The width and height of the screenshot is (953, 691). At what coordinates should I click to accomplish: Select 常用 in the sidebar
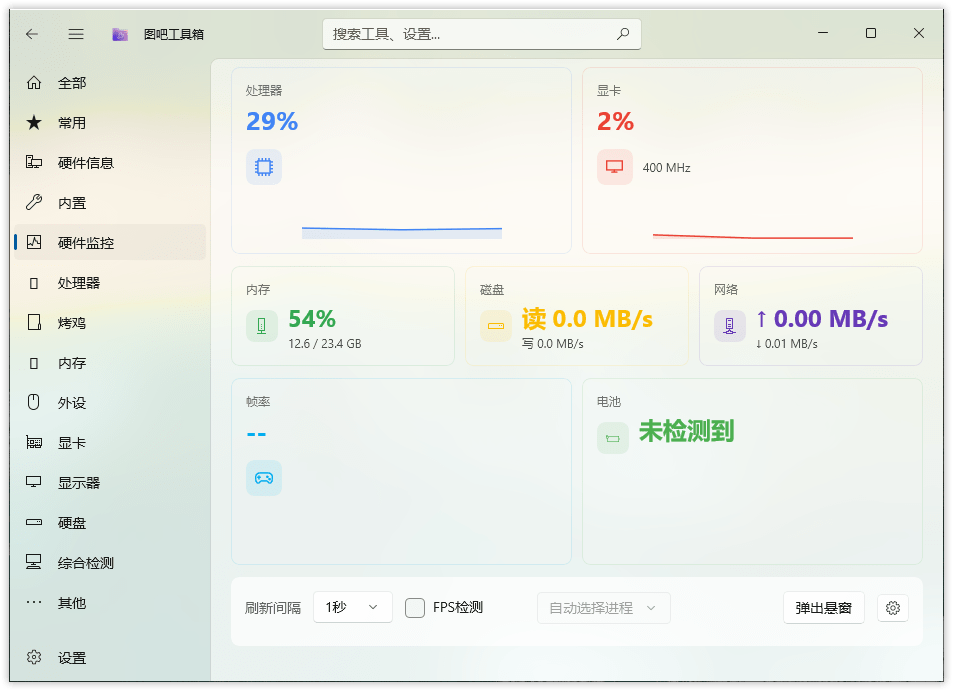coord(109,123)
